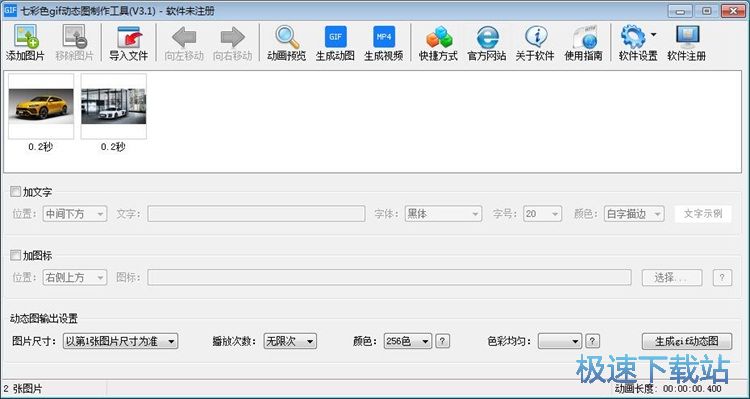Open the 字号 font size dropdown 20
This screenshot has width=750, height=399.
(542, 214)
